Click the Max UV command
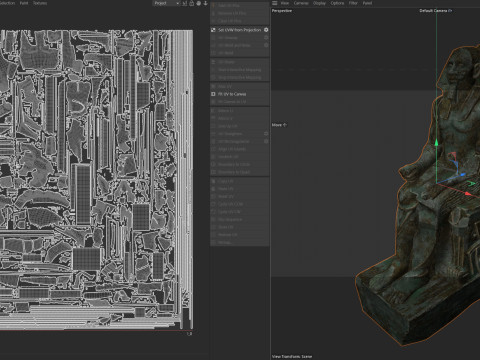Screen dimensions: 480x360 coord(240,86)
